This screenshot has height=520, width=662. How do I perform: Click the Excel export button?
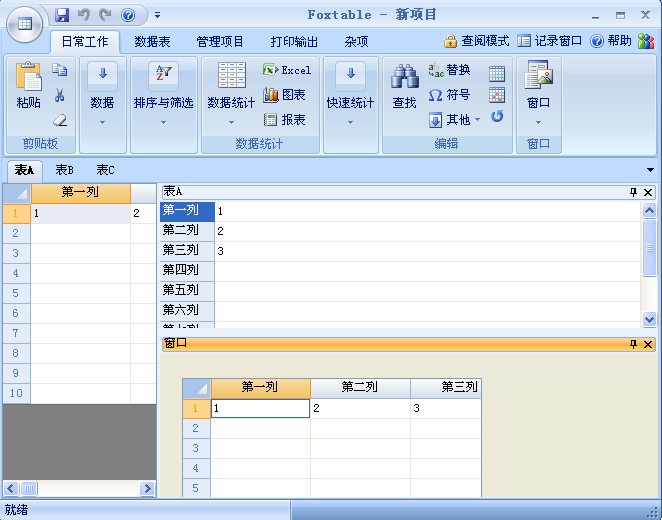tap(287, 70)
